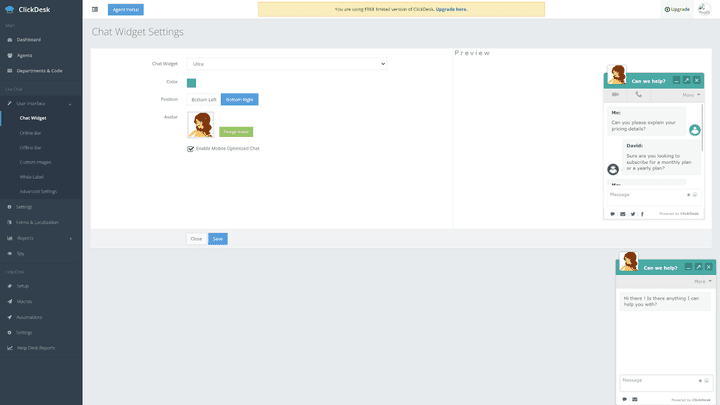Open Macros in sidebar

click(x=24, y=302)
